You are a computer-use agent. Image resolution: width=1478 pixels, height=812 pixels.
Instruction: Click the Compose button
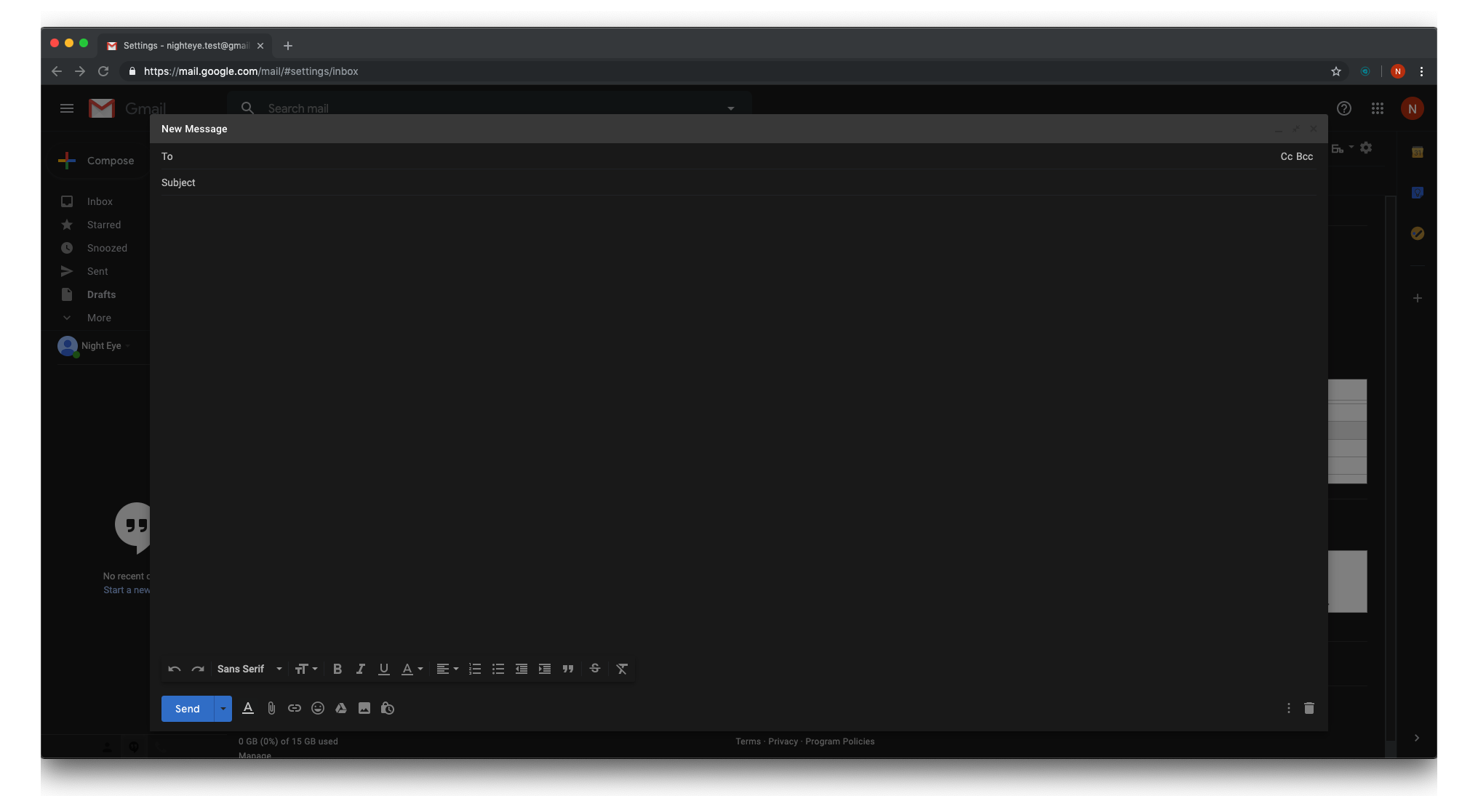[97, 161]
